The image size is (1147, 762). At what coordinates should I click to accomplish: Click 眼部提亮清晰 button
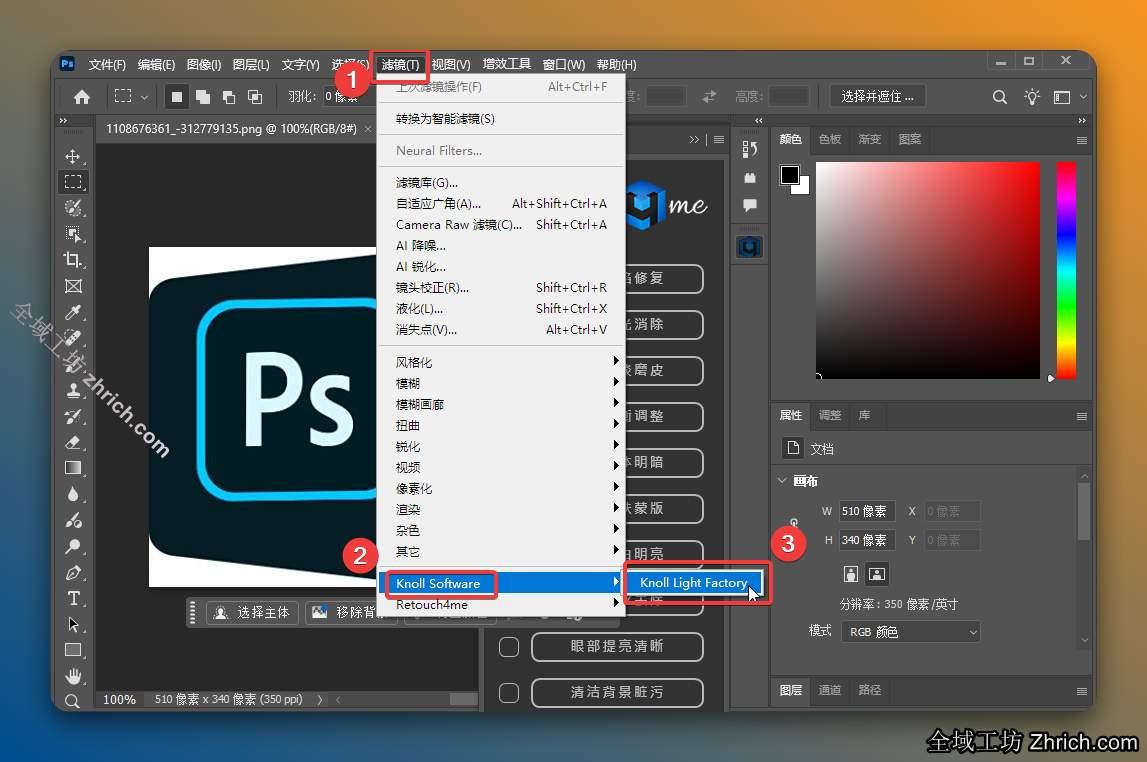pos(617,646)
